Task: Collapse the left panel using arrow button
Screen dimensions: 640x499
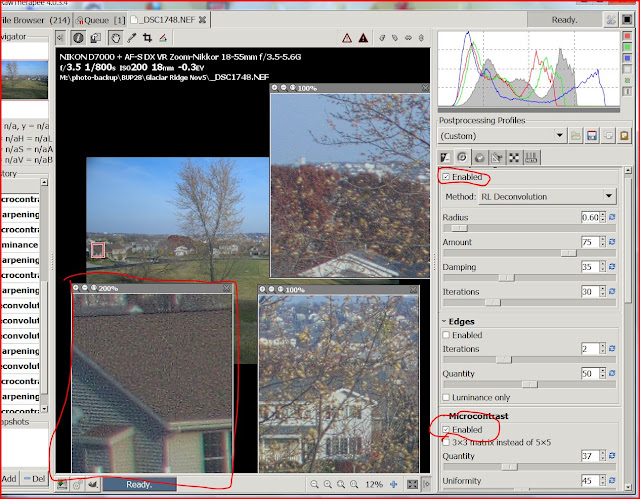Action: tap(60, 38)
